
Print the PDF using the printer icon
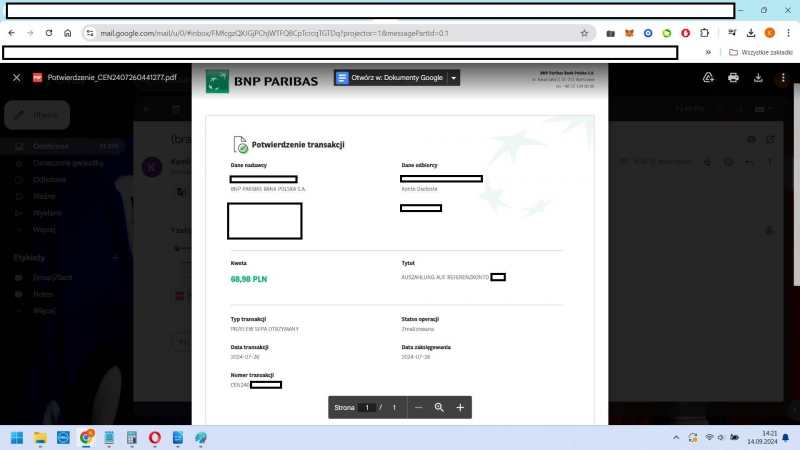733,77
